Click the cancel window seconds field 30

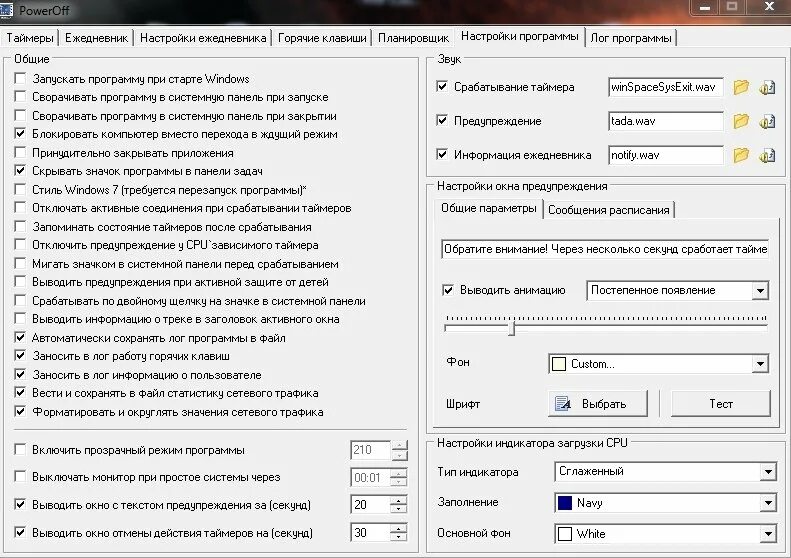coord(371,533)
